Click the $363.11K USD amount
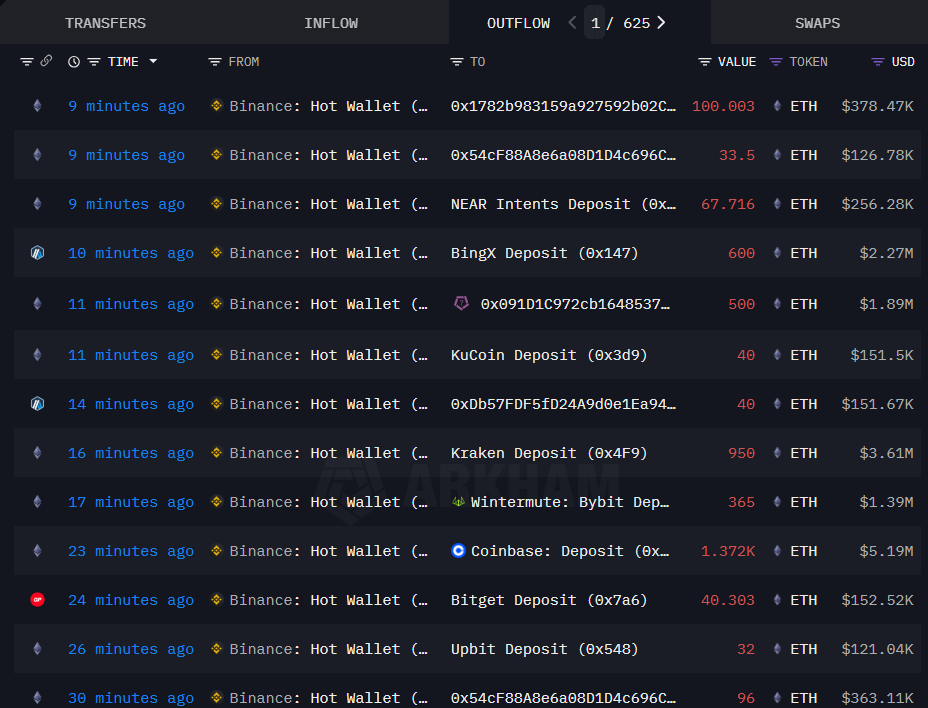Screen dimensions: 928x708 [877, 699]
